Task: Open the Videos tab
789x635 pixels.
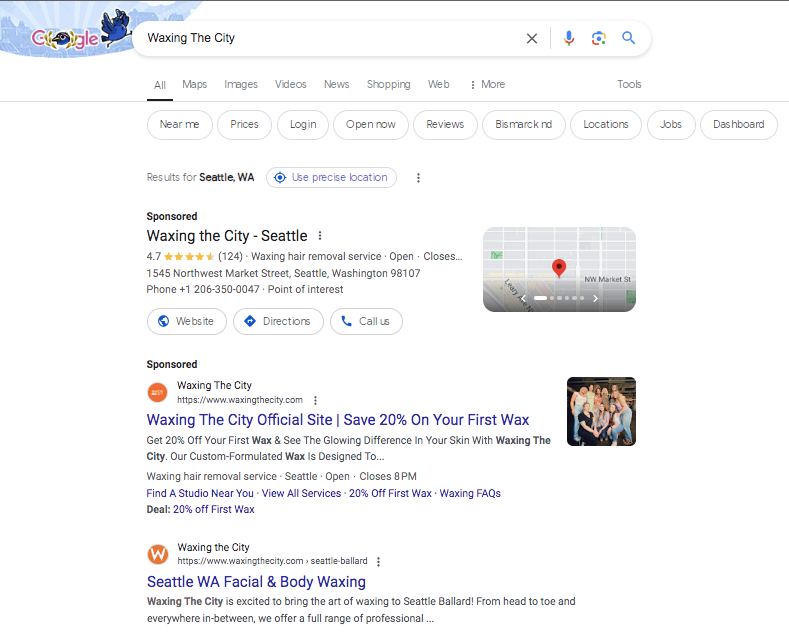Action: (290, 85)
